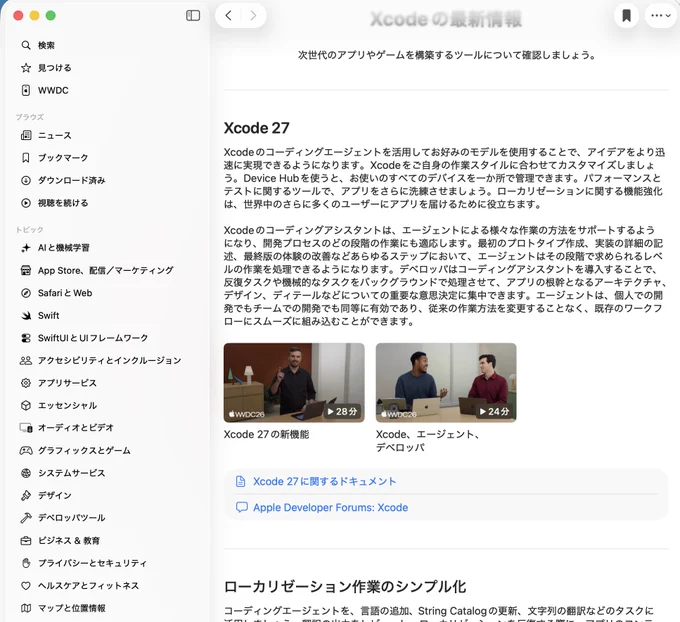Click the gamepad icon beside グラフィックスとゲーム
680x622 pixels.
(x=26, y=450)
